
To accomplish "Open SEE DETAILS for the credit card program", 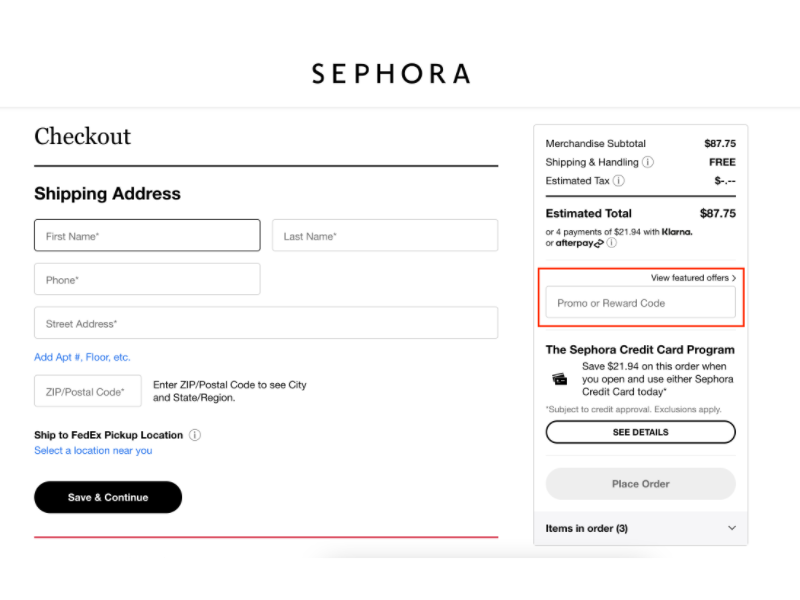I will click(640, 432).
